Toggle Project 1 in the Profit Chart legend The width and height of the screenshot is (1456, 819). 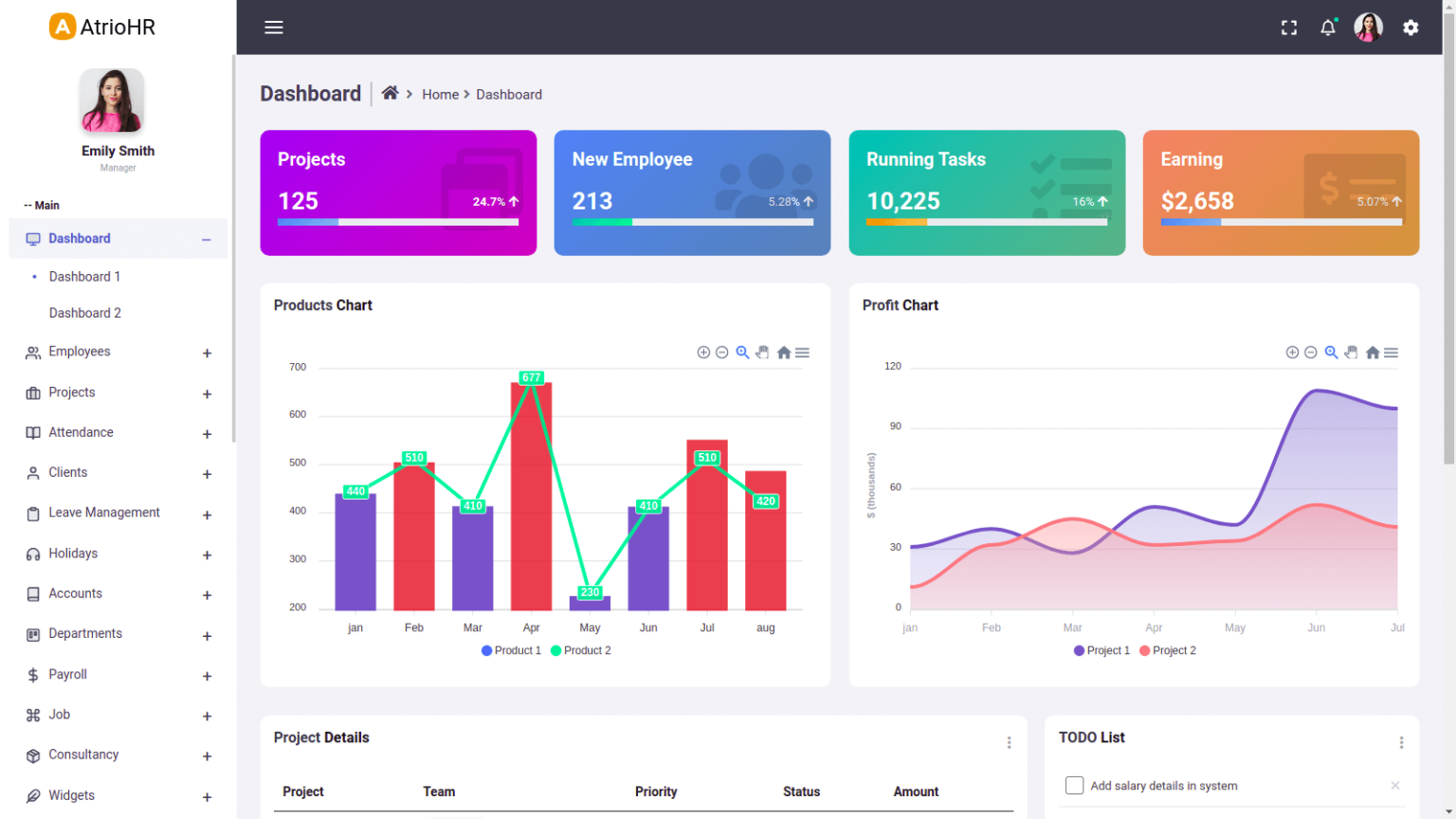pyautogui.click(x=1101, y=650)
